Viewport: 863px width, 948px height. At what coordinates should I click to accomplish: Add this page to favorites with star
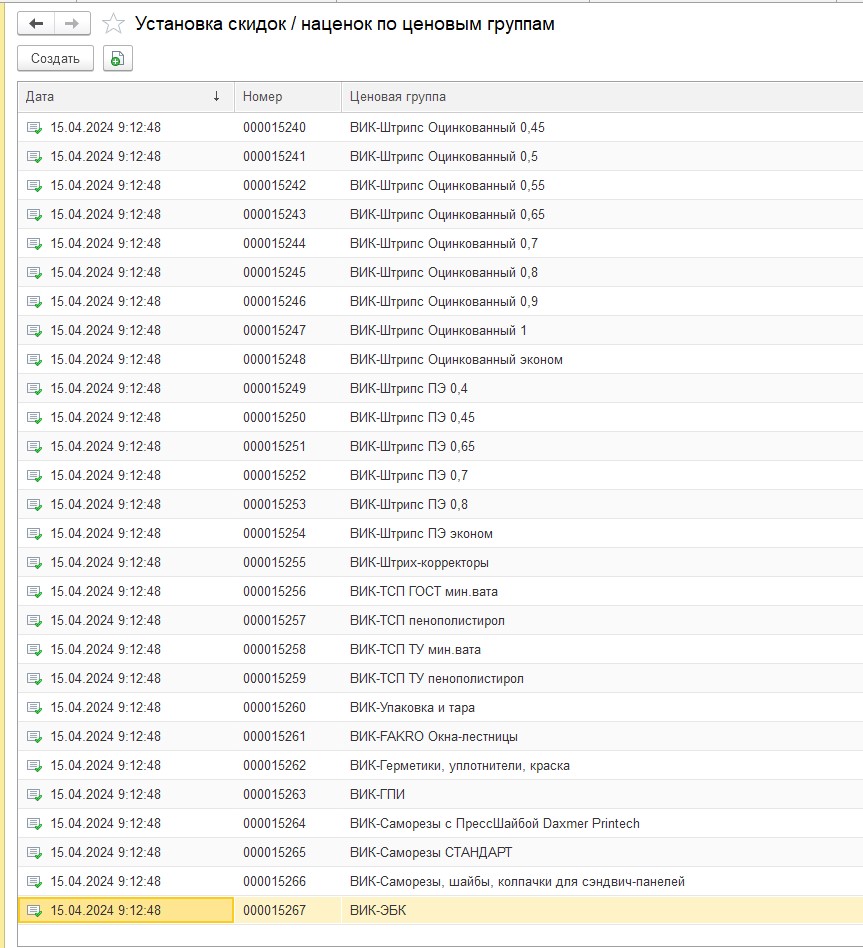point(115,24)
